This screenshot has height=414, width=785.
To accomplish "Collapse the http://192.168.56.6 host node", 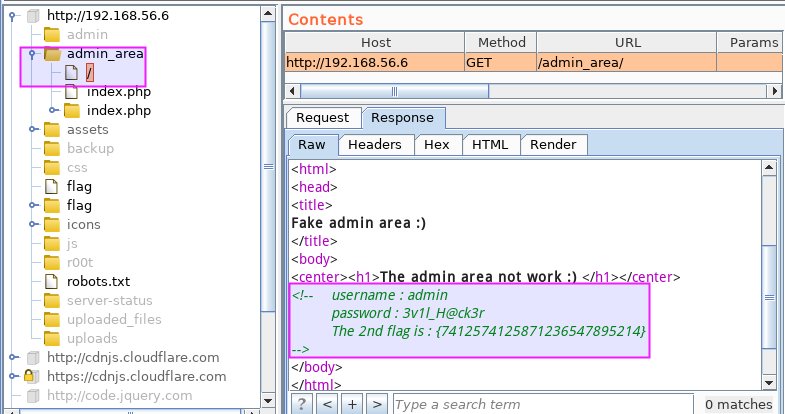I will click(x=13, y=16).
